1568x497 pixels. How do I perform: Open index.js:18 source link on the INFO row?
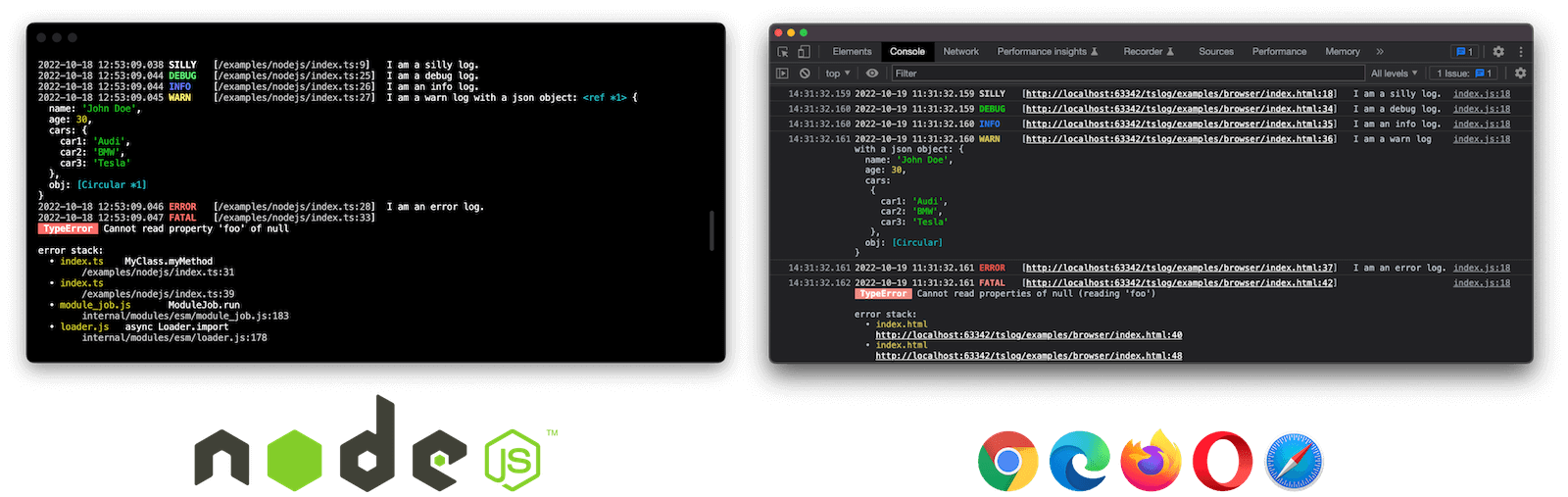pyautogui.click(x=1482, y=124)
